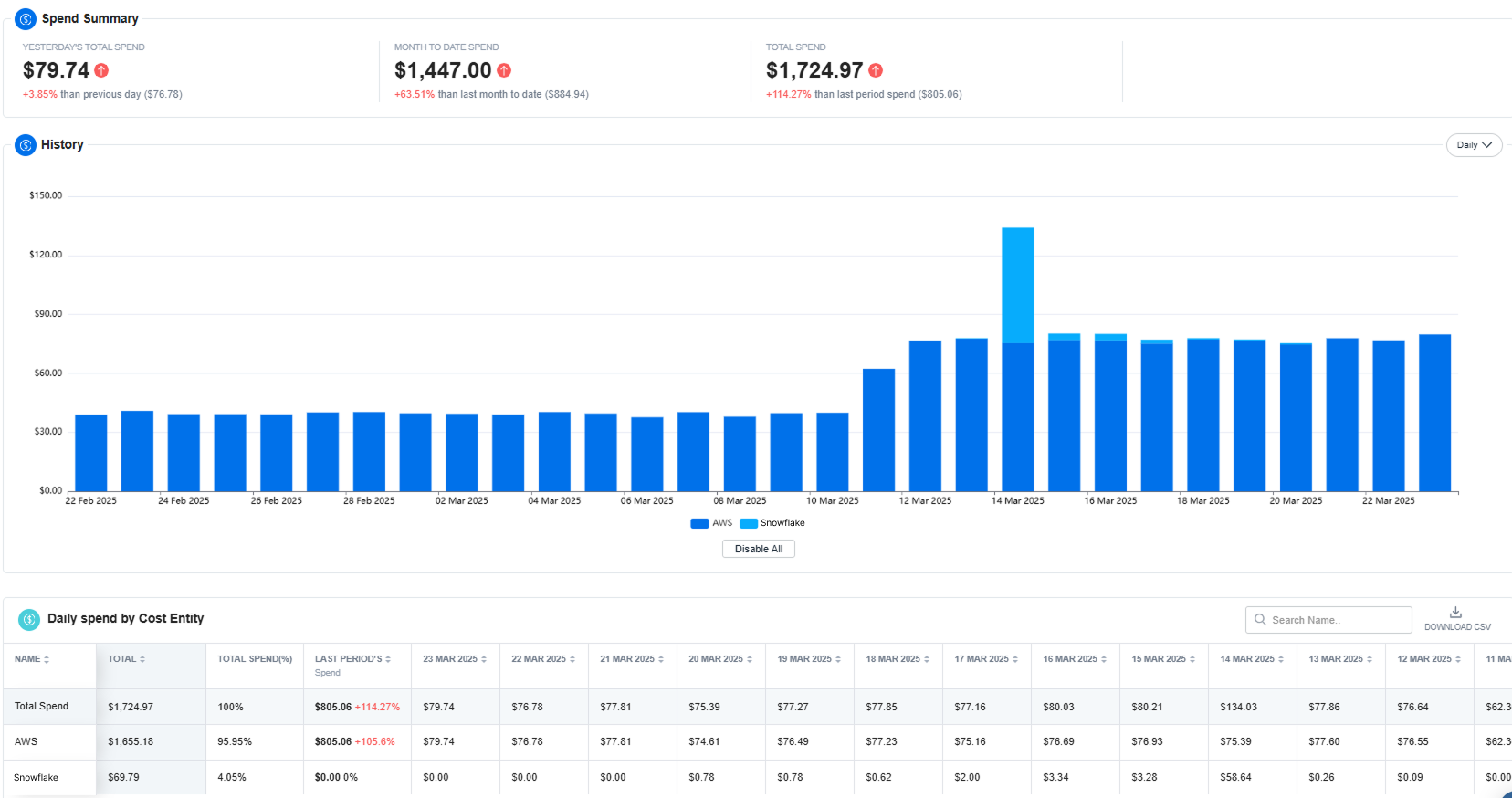Click the AWS bar for 22 Feb 2025

(91, 453)
